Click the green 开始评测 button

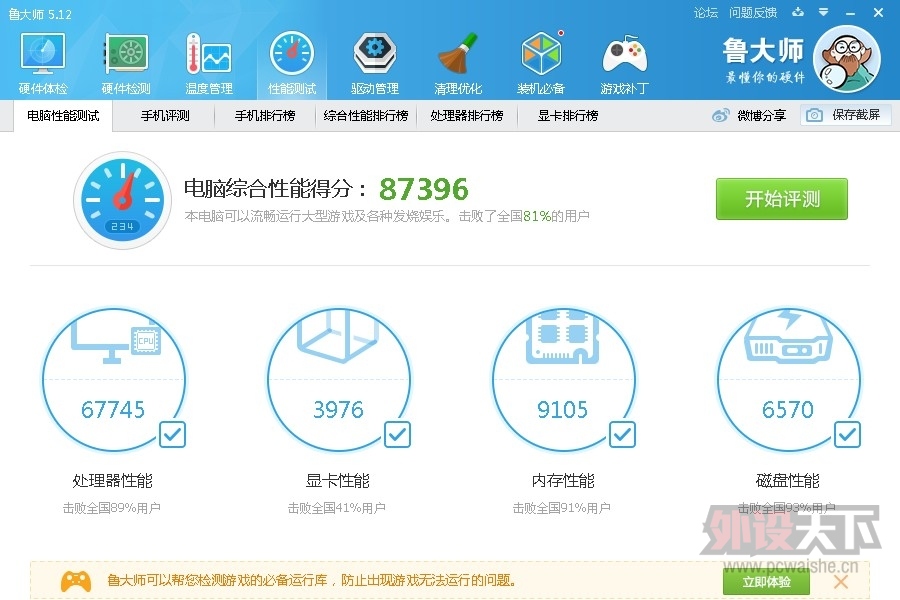[x=781, y=199]
